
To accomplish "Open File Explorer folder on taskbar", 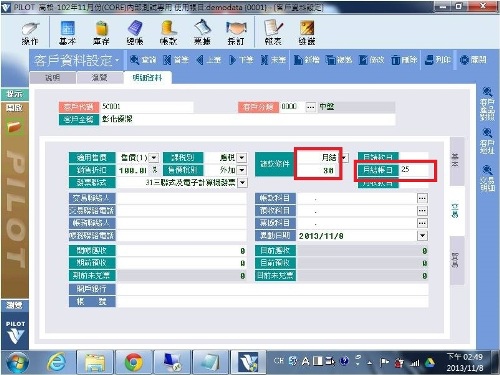I will (x=95, y=362).
